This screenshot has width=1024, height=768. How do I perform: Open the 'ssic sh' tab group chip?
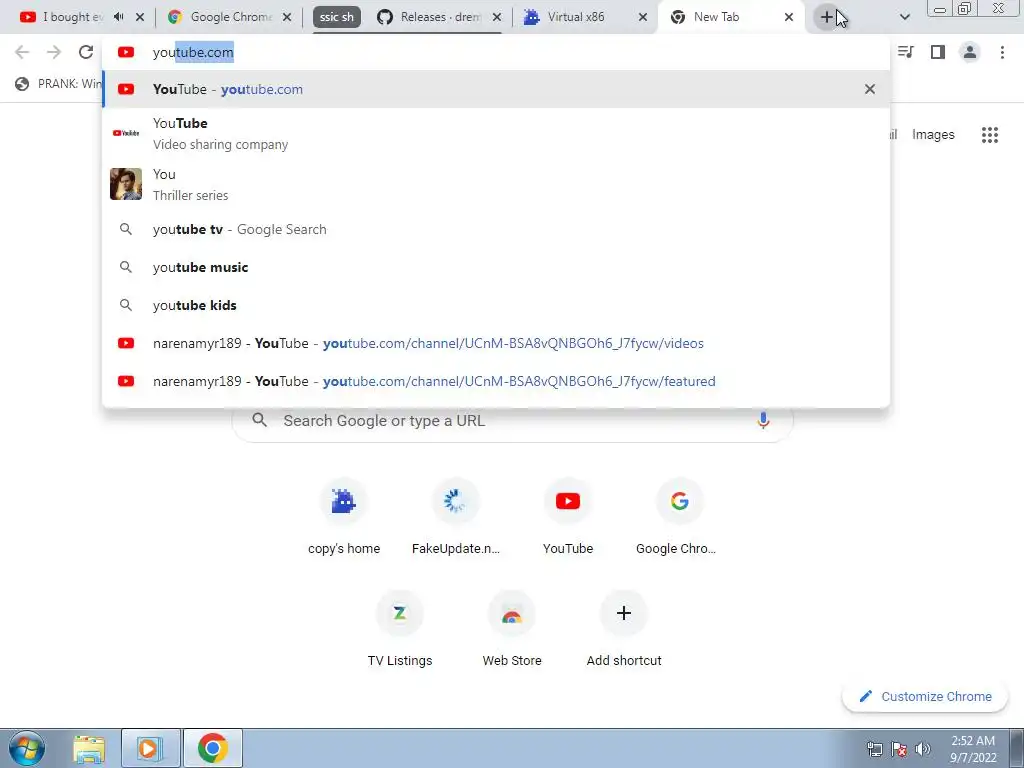click(336, 17)
